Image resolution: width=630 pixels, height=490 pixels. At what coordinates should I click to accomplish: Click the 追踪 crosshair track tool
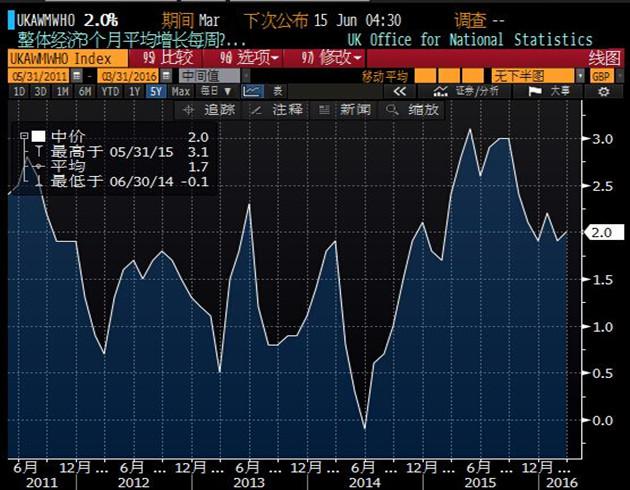[x=218, y=109]
